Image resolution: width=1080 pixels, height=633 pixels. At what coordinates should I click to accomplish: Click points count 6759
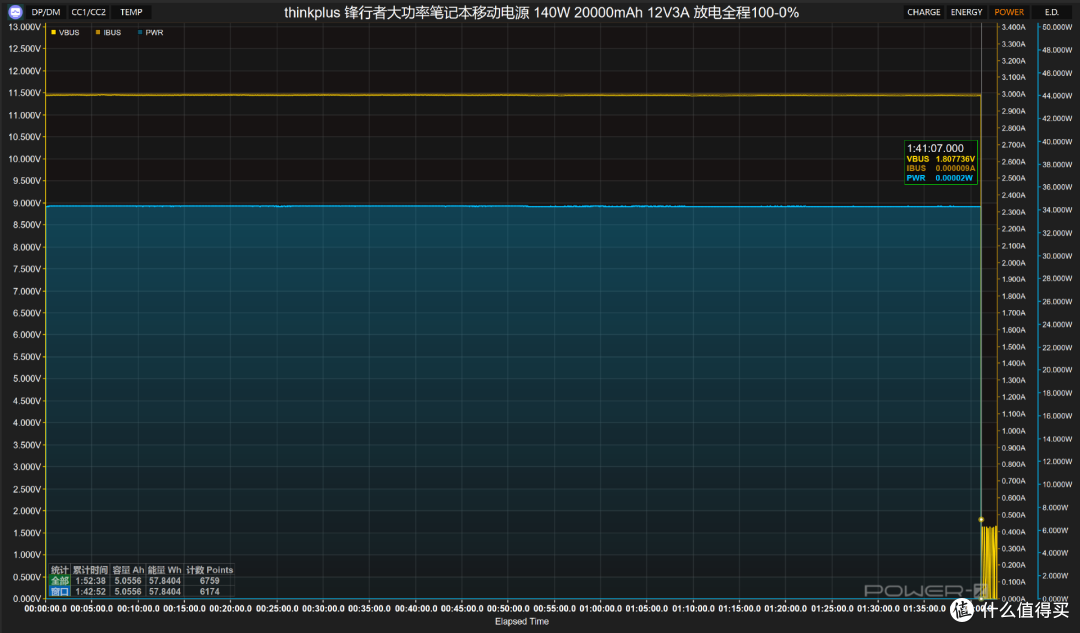coord(209,581)
